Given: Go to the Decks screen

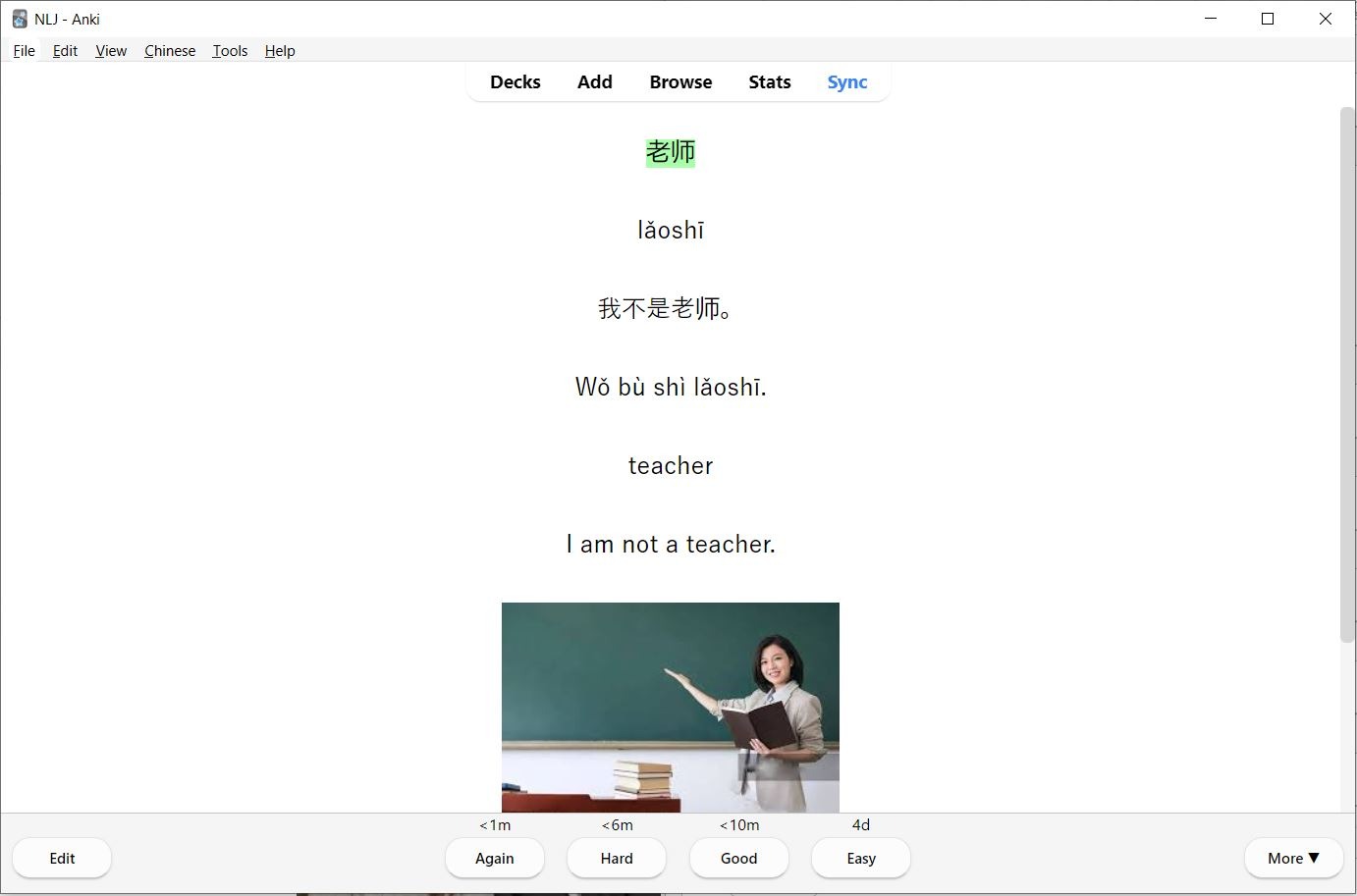Looking at the screenshot, I should click(x=516, y=82).
